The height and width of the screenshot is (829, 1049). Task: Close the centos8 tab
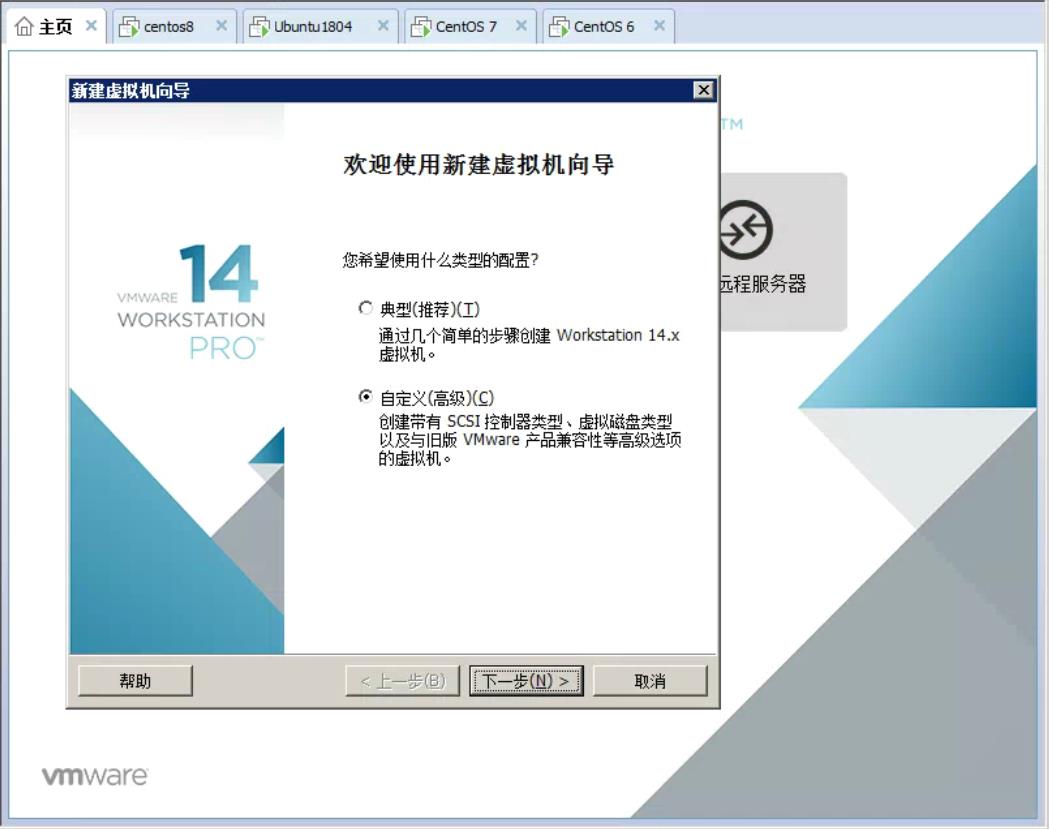(x=221, y=25)
